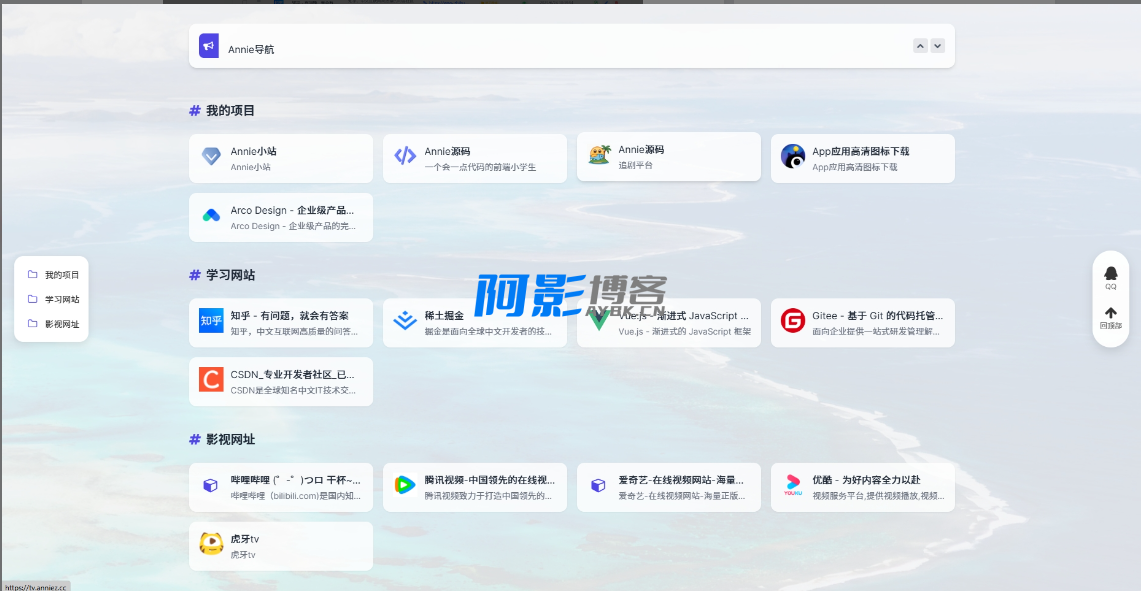Click the Gitee red logo icon
Viewport: 1141px width, 591px height.
(x=793, y=321)
